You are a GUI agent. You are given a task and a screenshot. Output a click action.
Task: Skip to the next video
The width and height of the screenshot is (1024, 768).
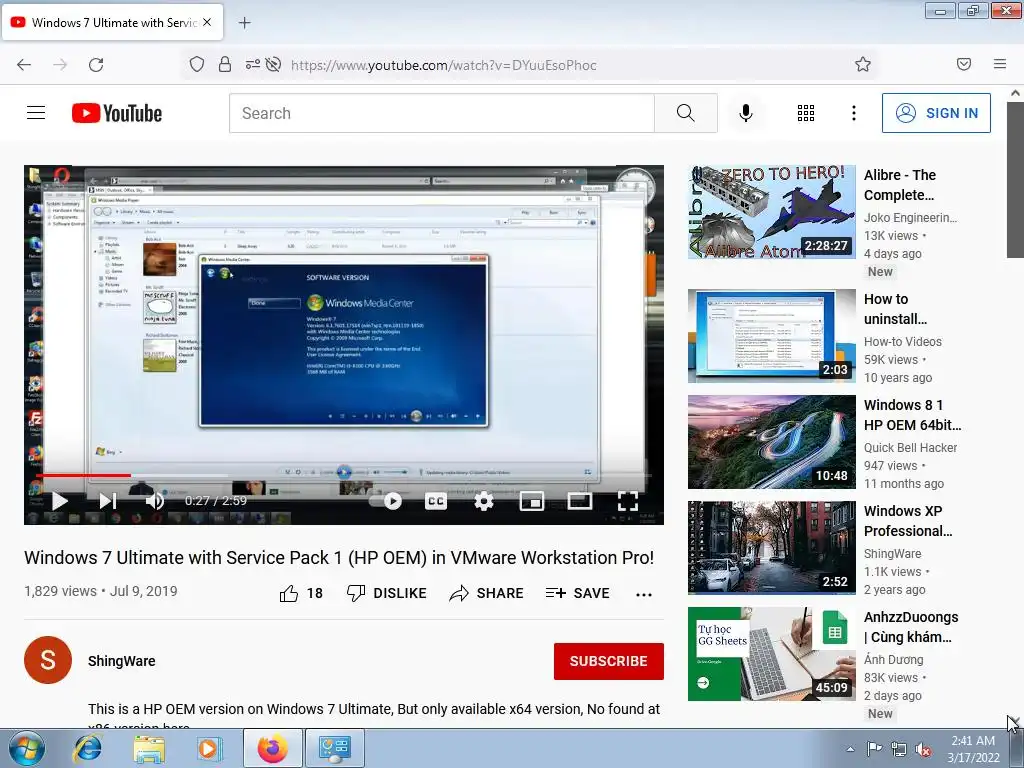point(108,501)
